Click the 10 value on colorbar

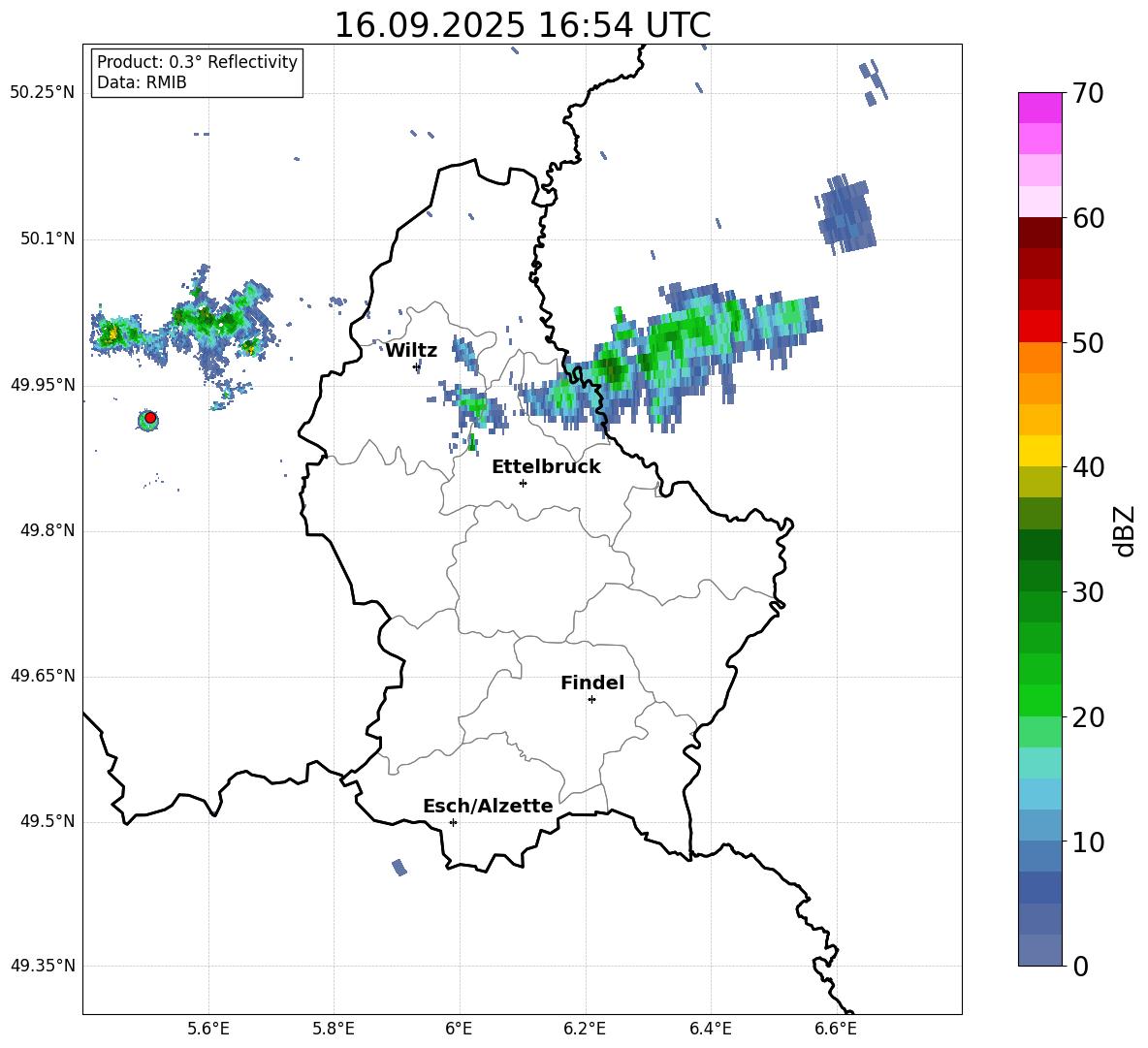[x=1088, y=842]
